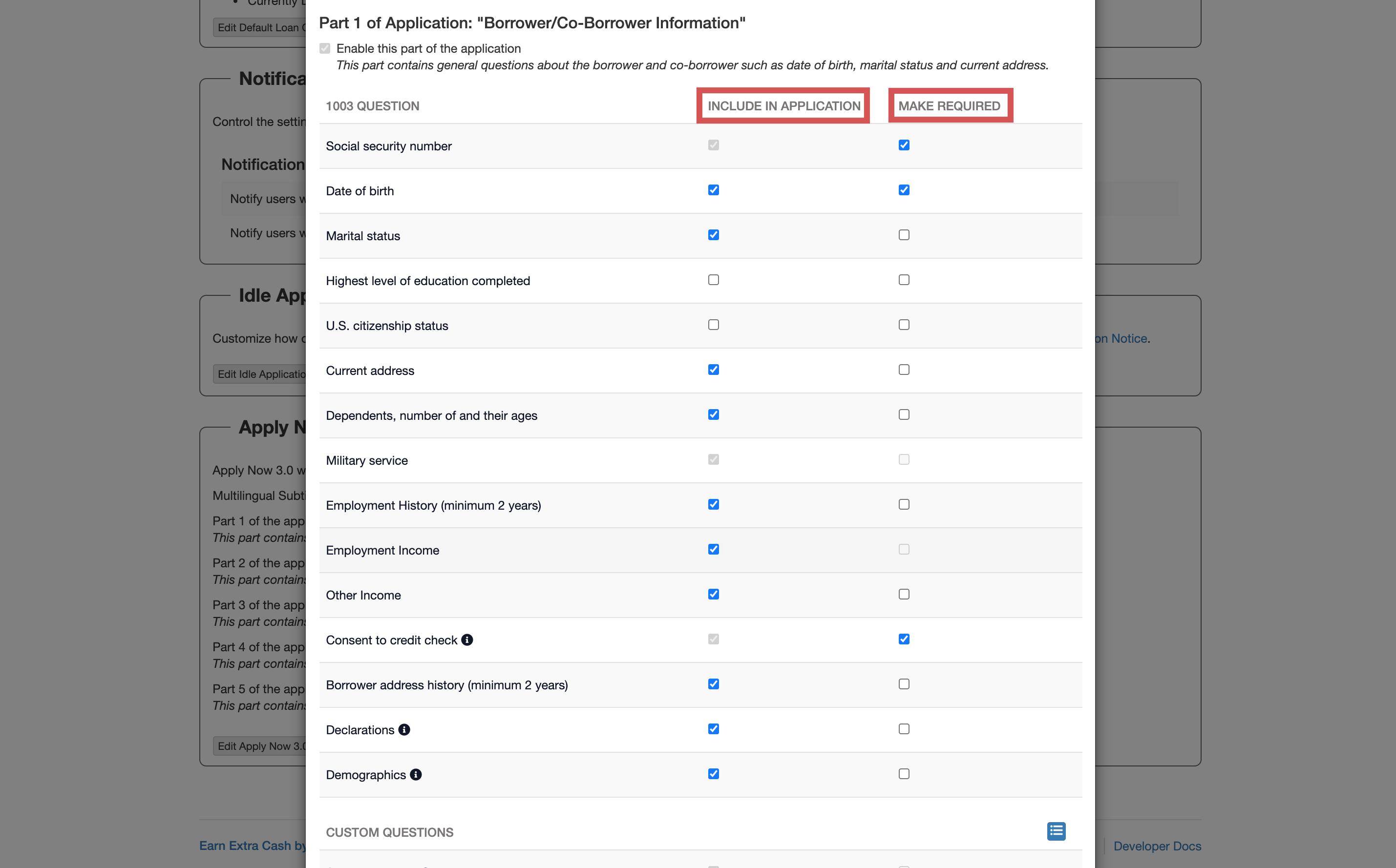The width and height of the screenshot is (1396, 868).
Task: Click the custom questions list icon
Action: (1056, 831)
